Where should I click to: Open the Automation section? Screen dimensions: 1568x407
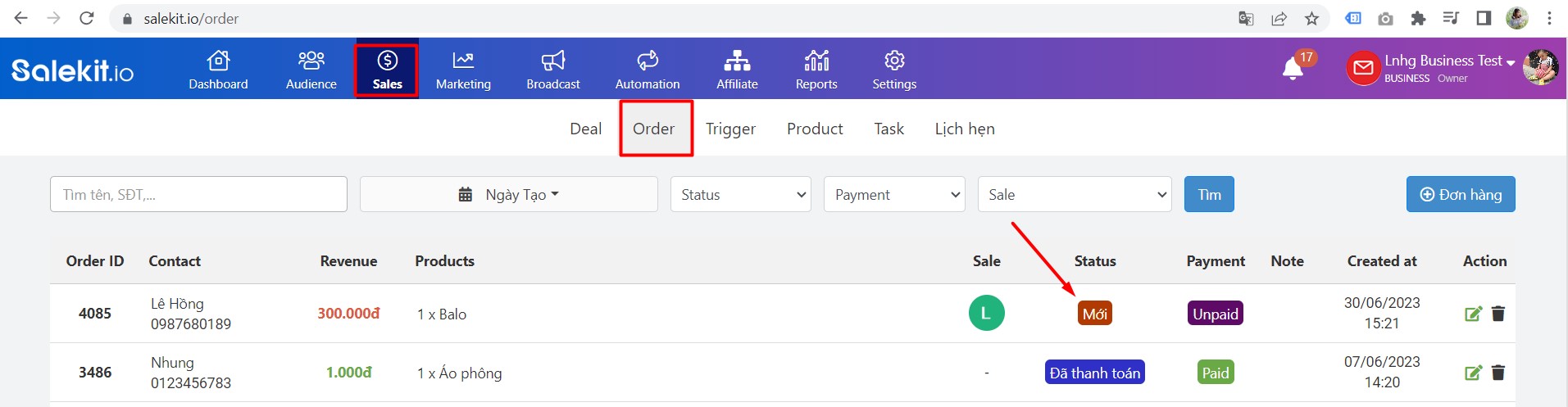648,70
